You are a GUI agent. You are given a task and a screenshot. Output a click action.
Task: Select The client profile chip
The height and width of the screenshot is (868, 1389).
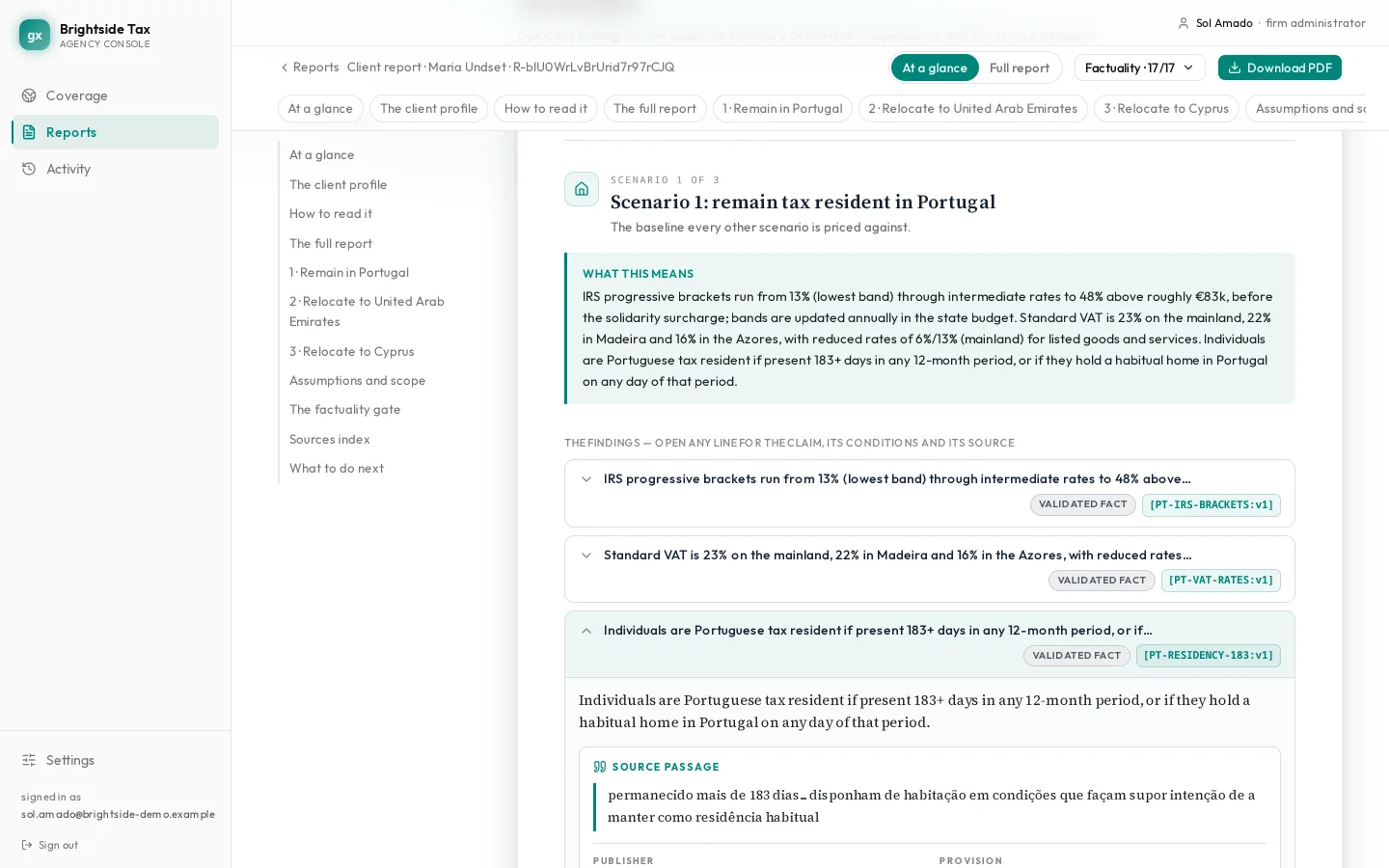point(428,109)
